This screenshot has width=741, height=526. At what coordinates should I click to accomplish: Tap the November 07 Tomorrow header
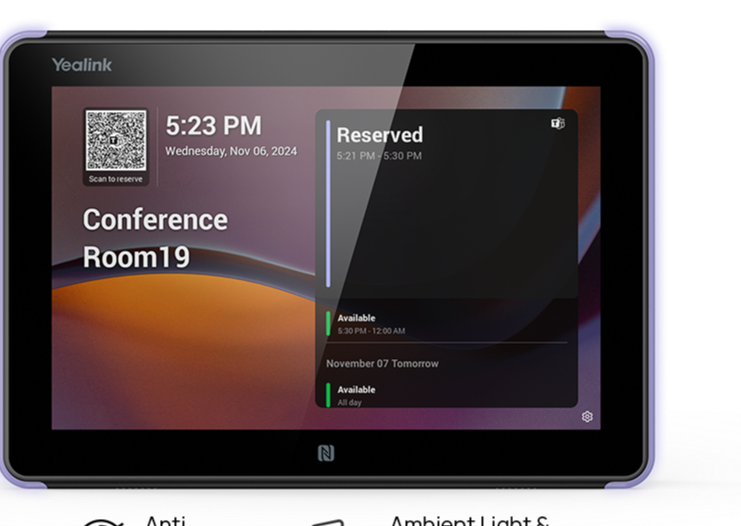pyautogui.click(x=382, y=364)
